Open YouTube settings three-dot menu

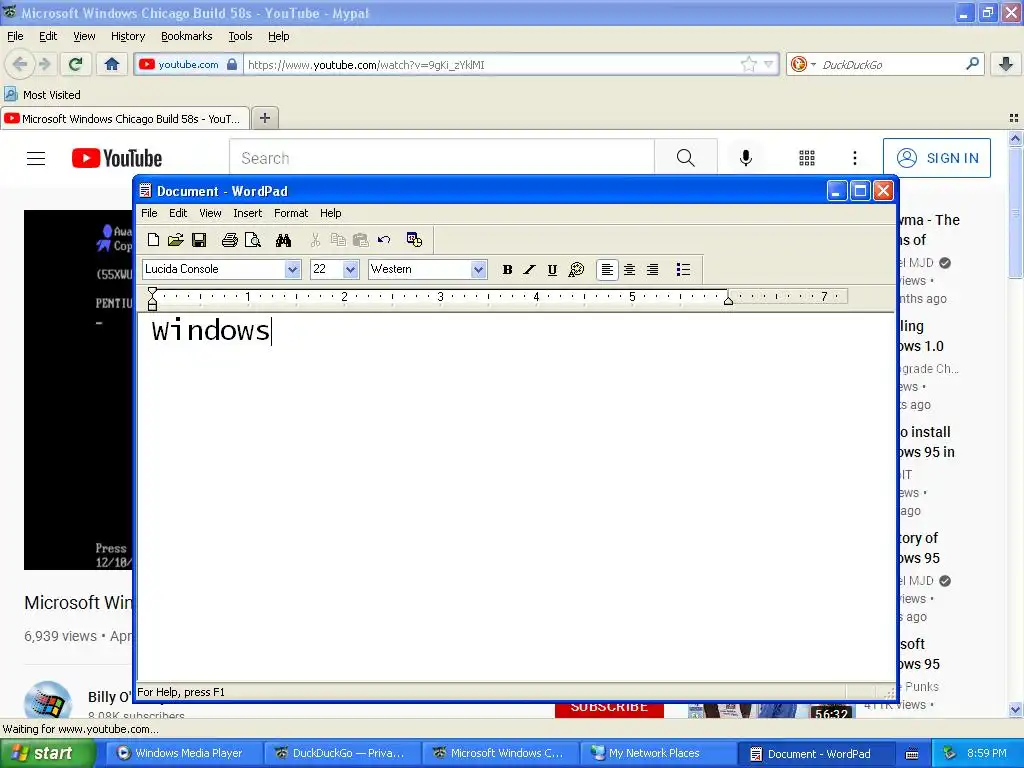(854, 158)
